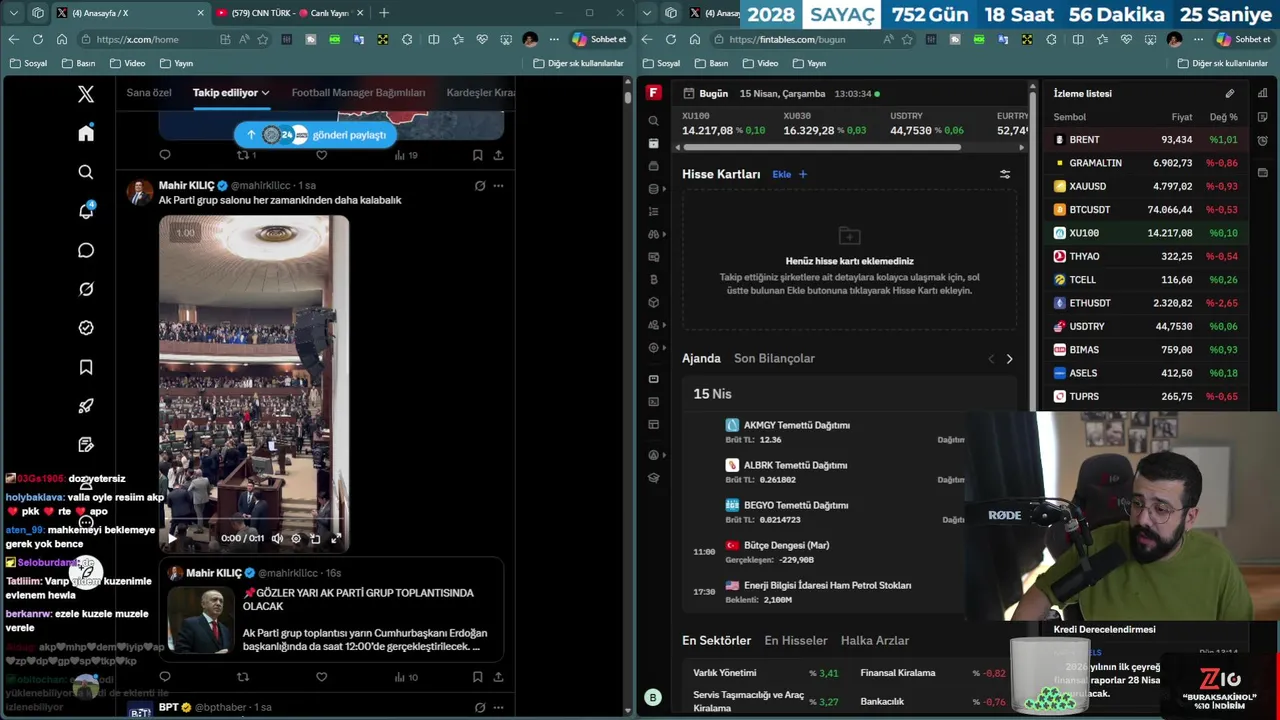Toggle picture-in-picture on tweet video

[315, 538]
